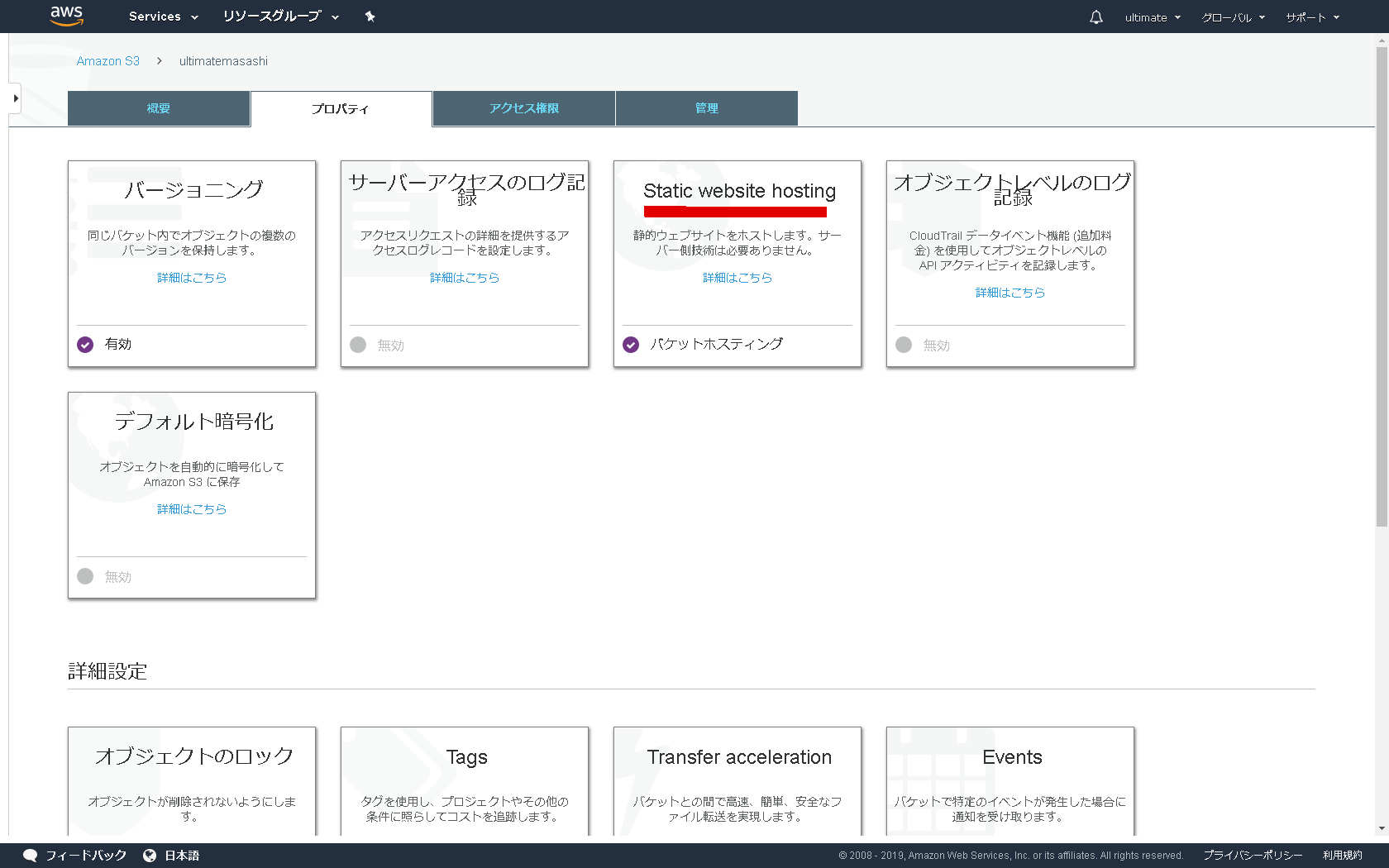Open the pin shortcuts star icon

click(x=370, y=17)
